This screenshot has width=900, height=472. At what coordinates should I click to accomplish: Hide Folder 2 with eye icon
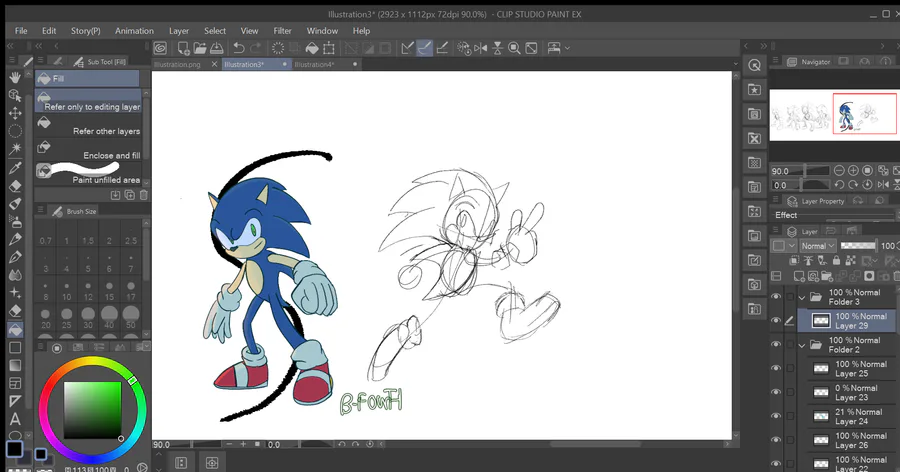(x=776, y=345)
